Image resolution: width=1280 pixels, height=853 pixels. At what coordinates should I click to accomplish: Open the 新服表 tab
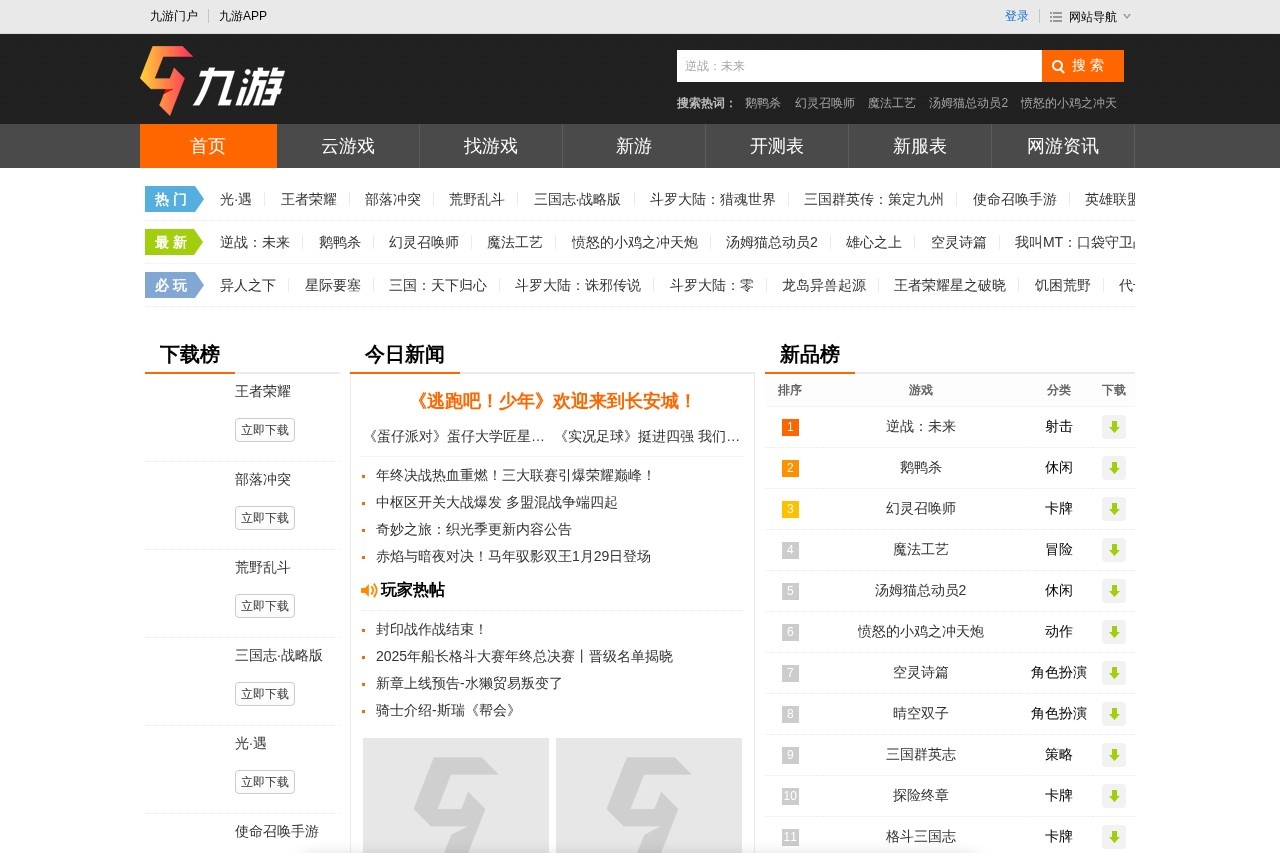920,146
